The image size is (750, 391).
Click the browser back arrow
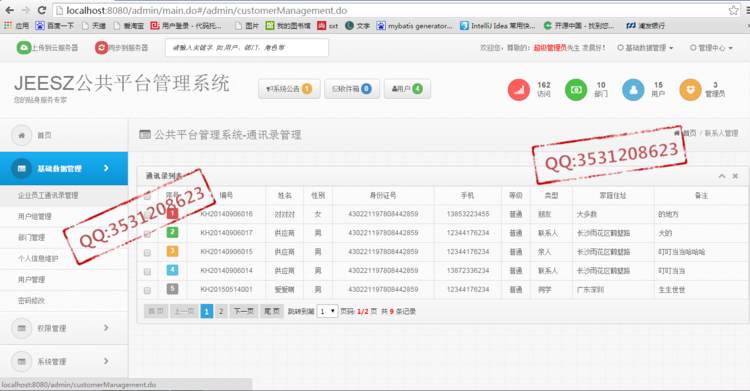pyautogui.click(x=10, y=10)
